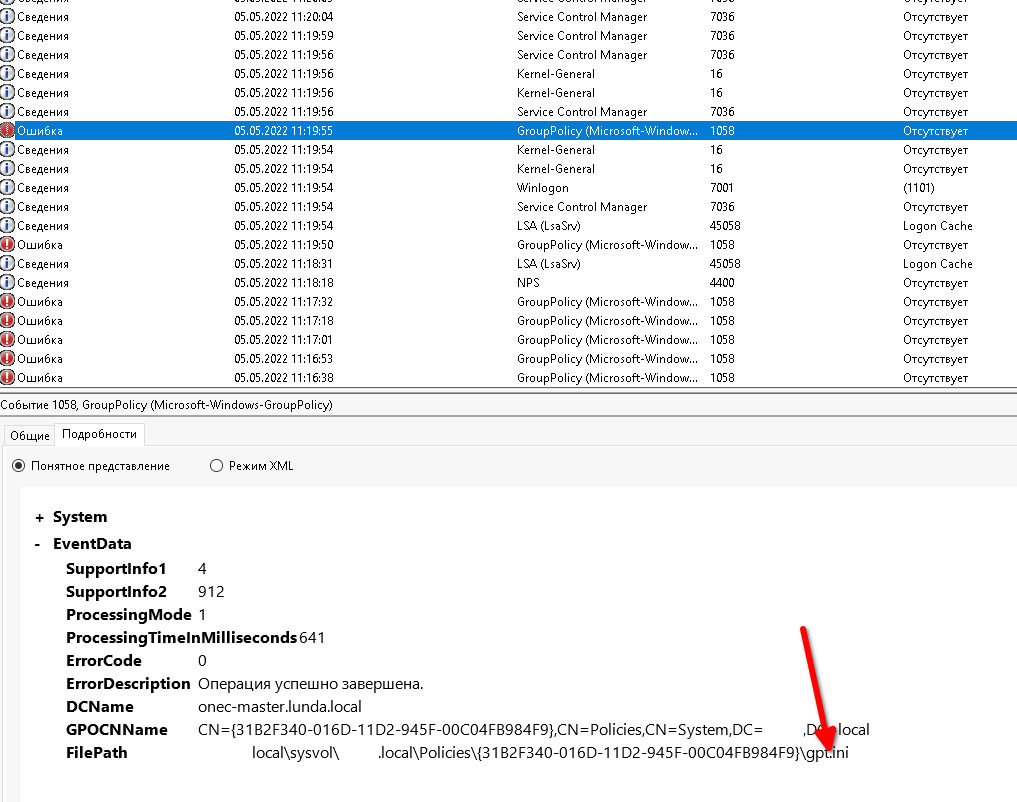Click the info icon in the NPS row
Viewport: 1017px width, 802px height.
7,283
